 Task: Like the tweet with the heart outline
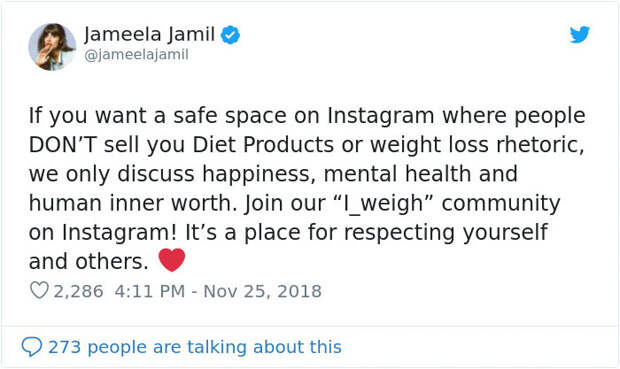pyautogui.click(x=39, y=290)
